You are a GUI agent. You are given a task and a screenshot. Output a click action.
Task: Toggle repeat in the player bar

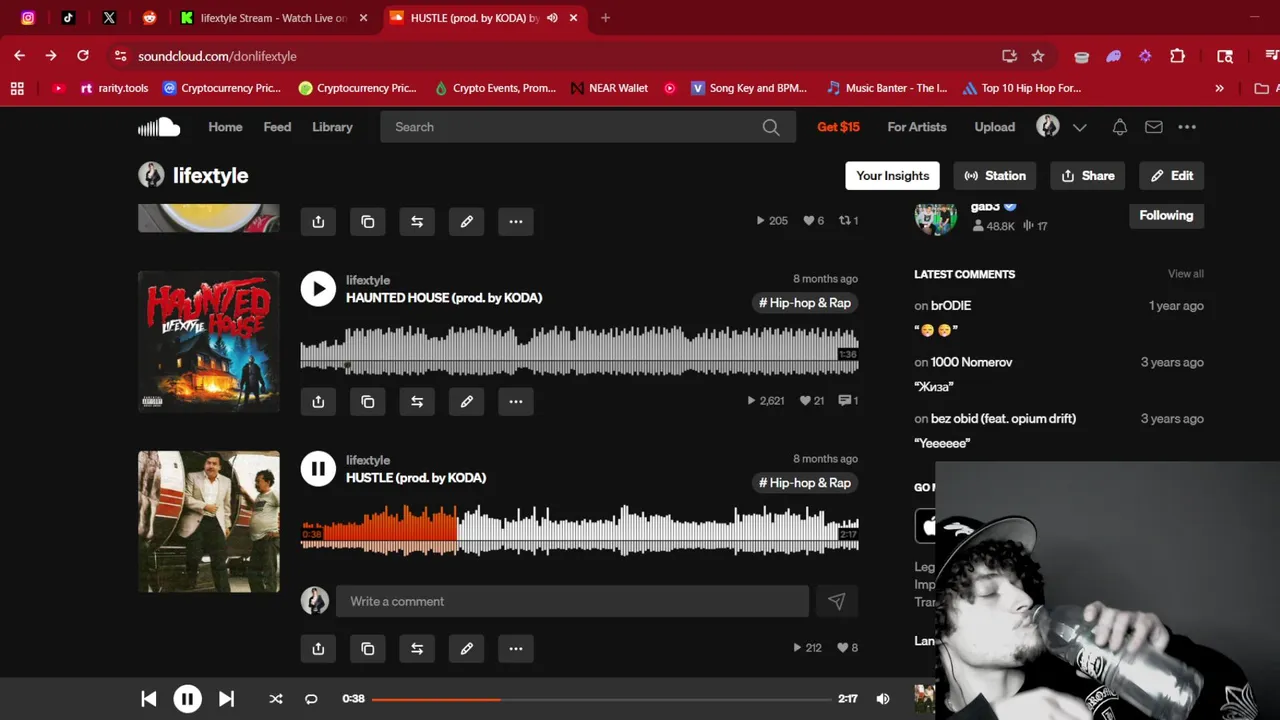coord(311,699)
